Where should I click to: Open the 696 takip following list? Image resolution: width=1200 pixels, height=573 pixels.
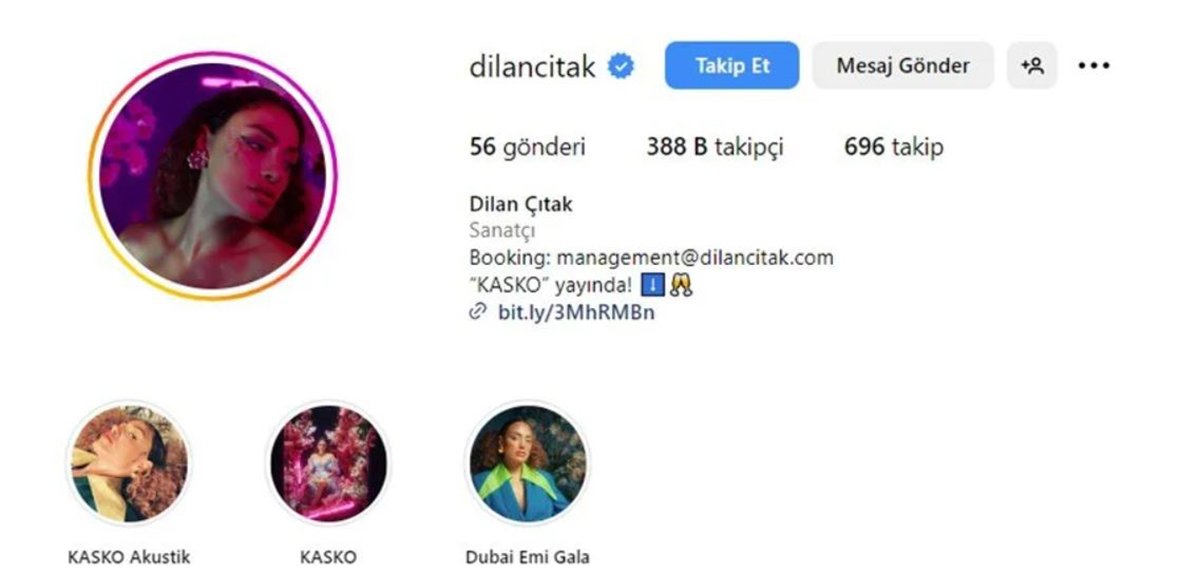point(894,148)
